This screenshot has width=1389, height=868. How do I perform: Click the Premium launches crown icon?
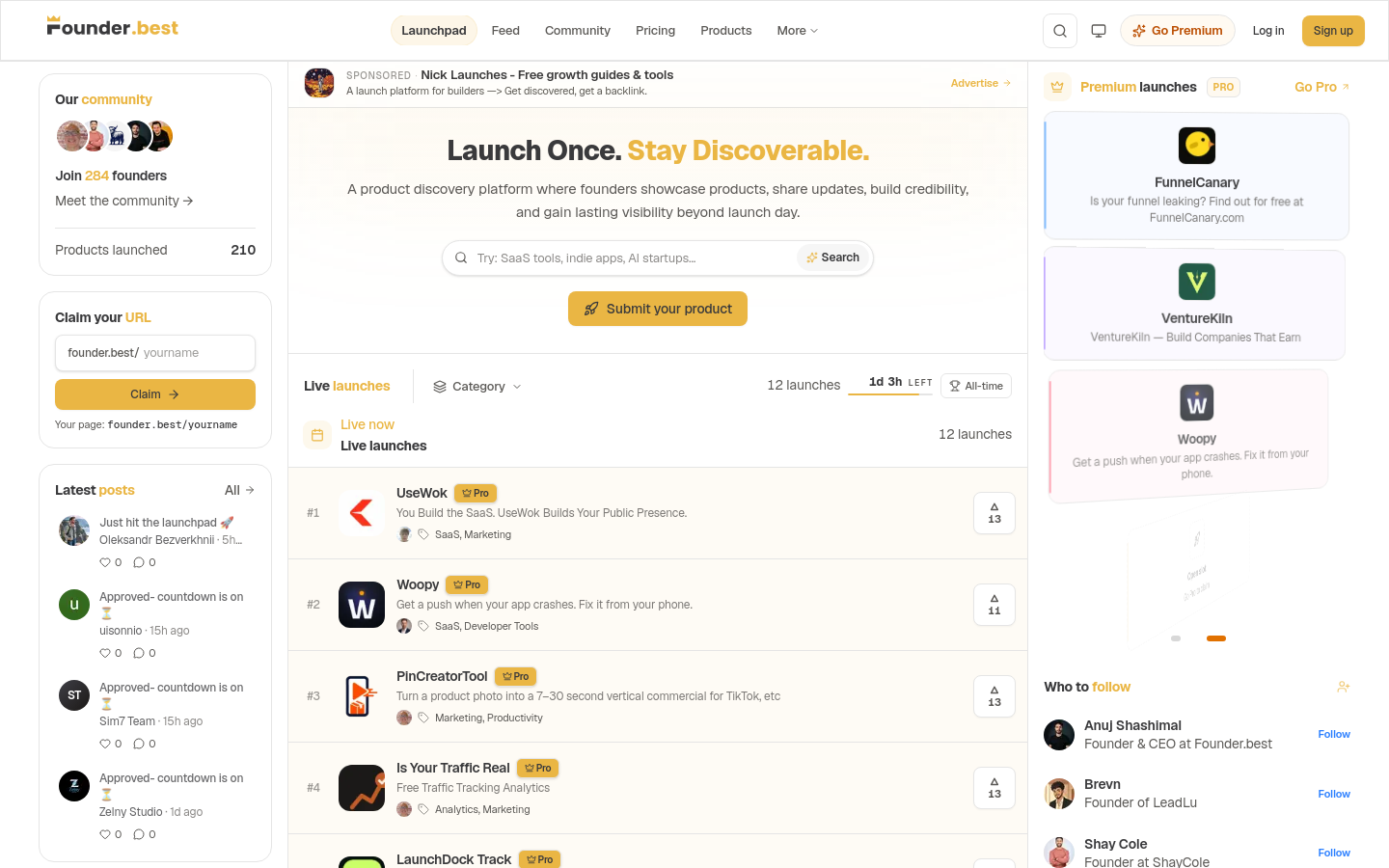(x=1057, y=87)
